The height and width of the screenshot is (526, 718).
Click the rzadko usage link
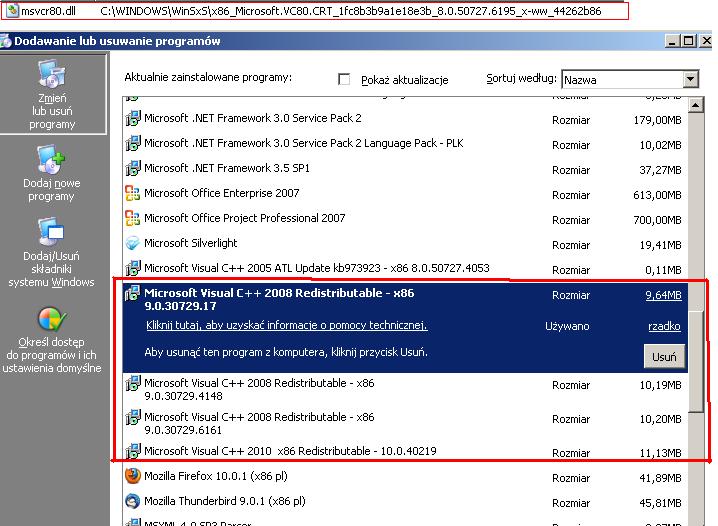pos(664,326)
